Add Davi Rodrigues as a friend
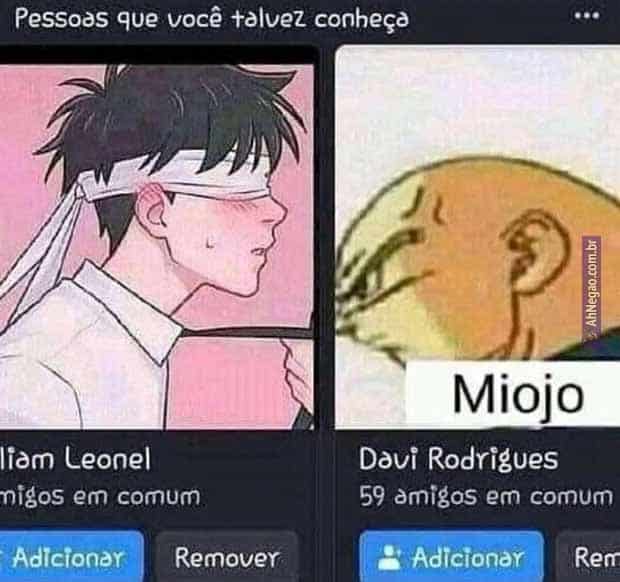This screenshot has height=582, width=620. point(452,556)
